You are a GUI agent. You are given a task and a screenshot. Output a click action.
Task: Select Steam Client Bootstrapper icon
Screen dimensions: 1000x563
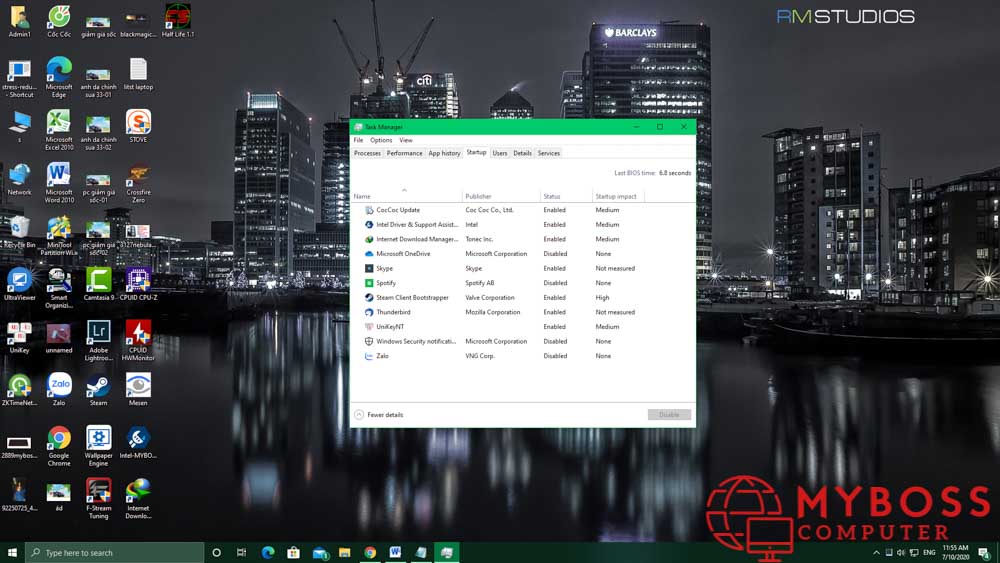coord(369,298)
